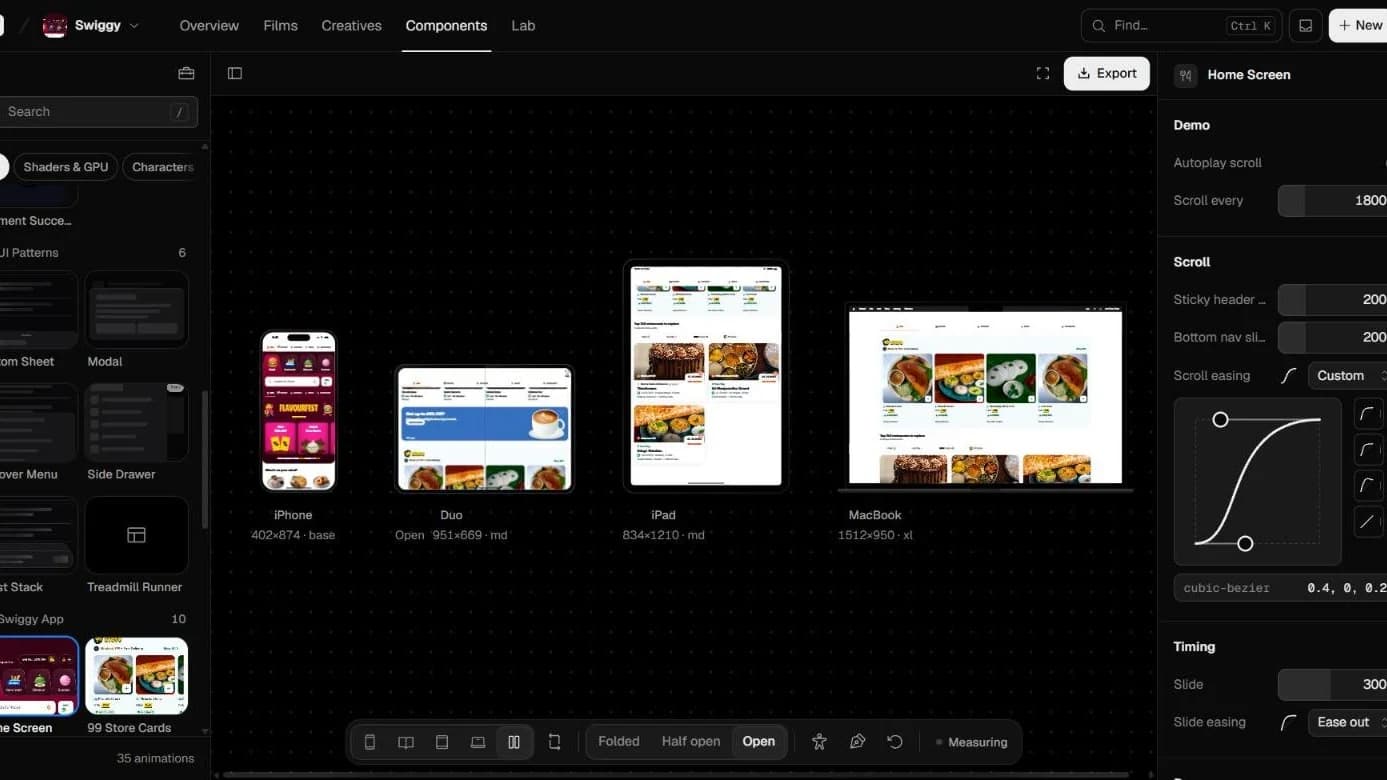Image resolution: width=1387 pixels, height=780 pixels.
Task: Click the Treadmill Runner layout icon
Action: click(136, 535)
